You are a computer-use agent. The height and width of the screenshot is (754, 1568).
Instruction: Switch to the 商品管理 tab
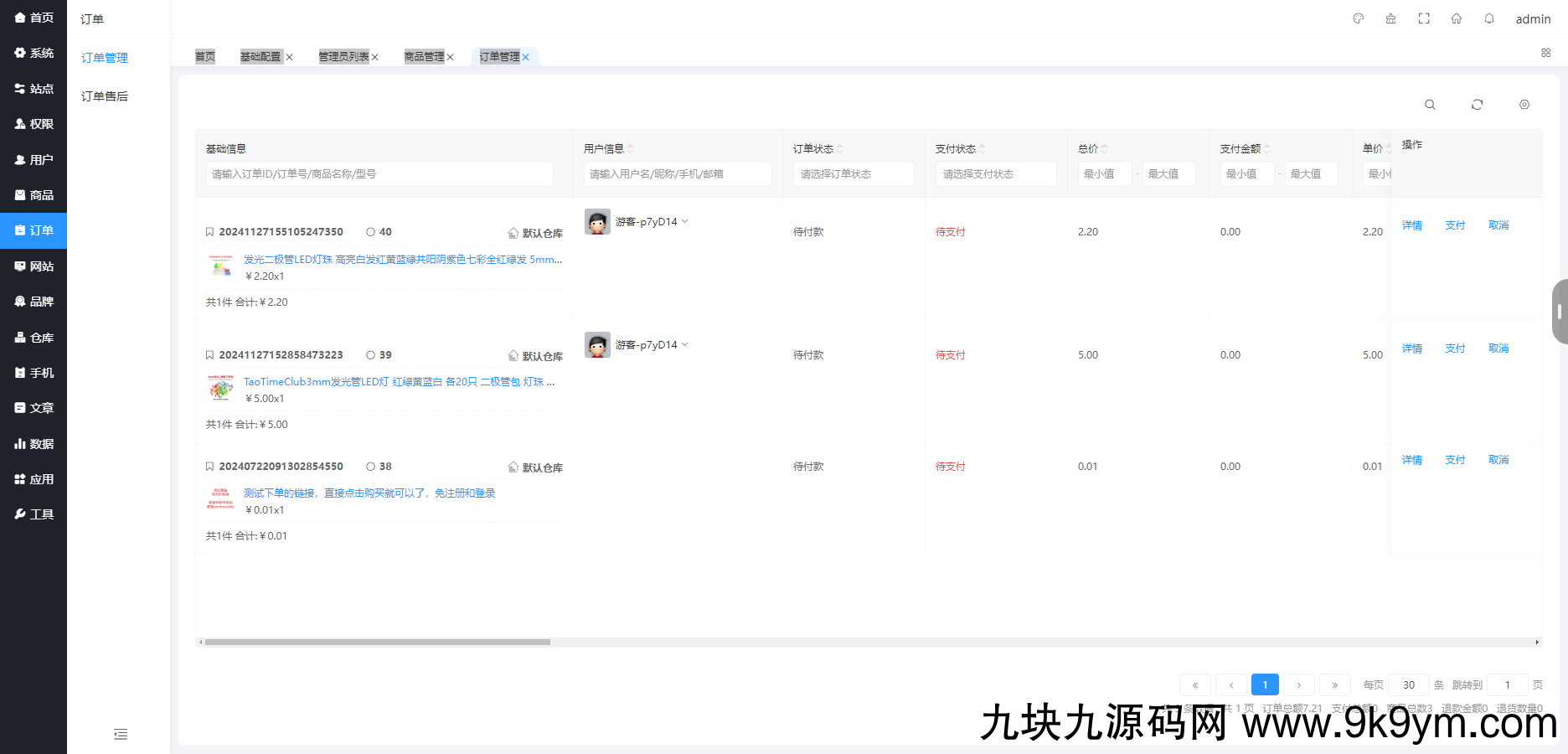pos(425,56)
